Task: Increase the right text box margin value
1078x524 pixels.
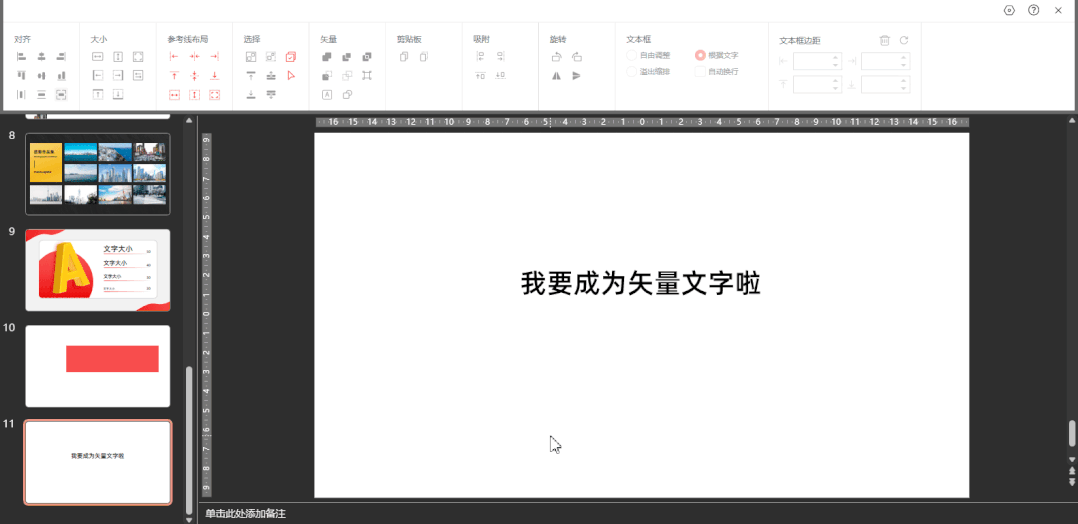Action: [x=903, y=58]
